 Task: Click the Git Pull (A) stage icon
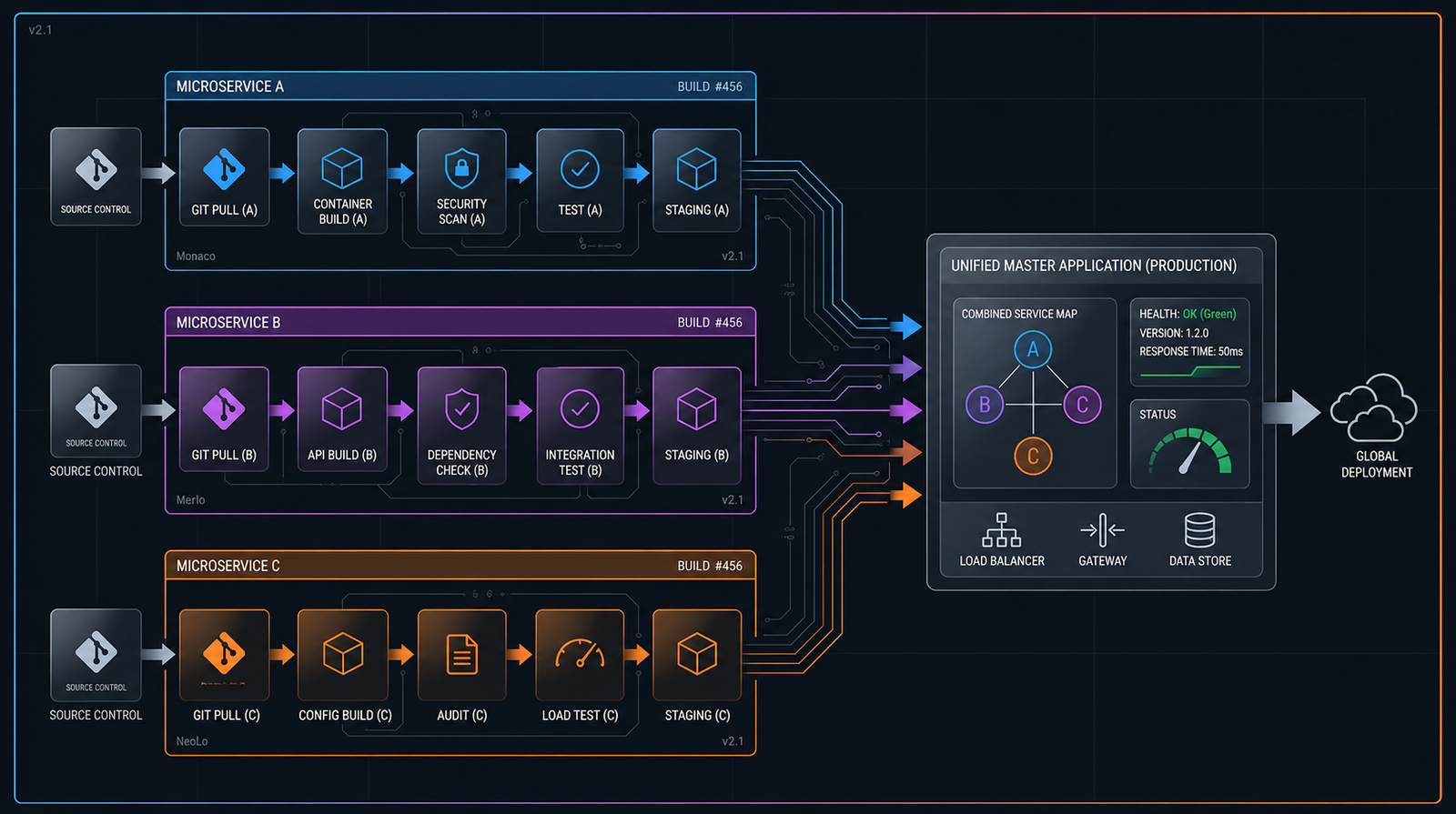click(x=224, y=169)
